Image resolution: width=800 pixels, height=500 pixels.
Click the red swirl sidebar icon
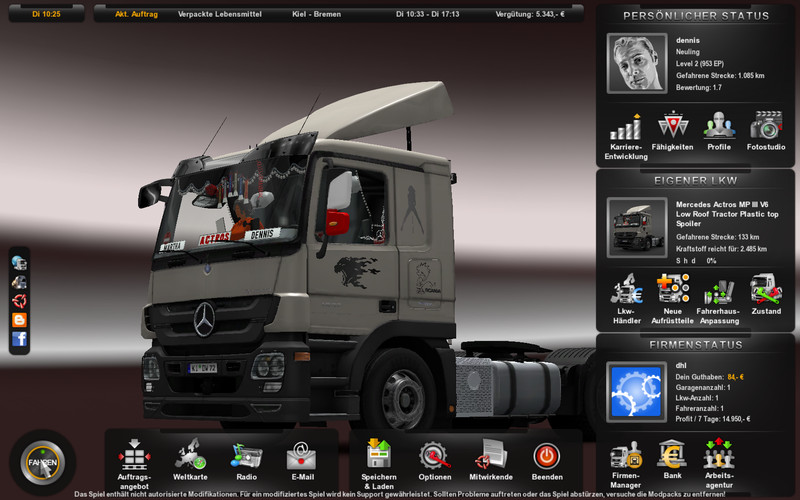pos(19,301)
